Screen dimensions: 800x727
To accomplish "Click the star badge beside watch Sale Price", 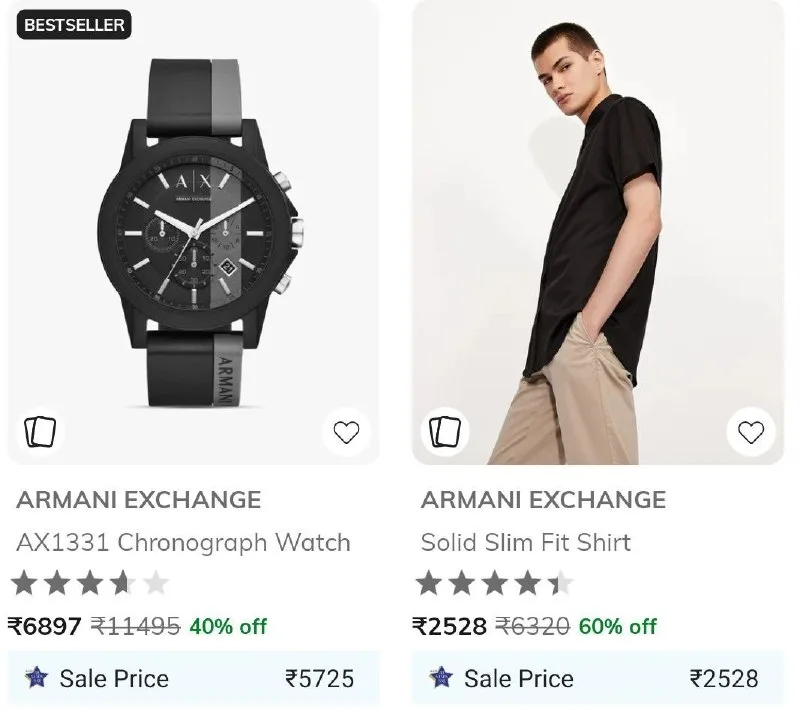I will pos(36,678).
